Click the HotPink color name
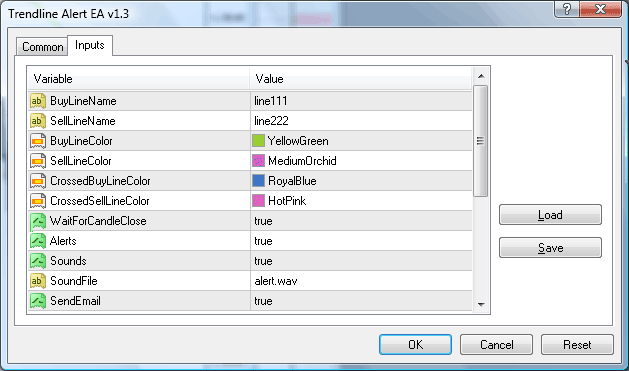This screenshot has width=629, height=371. coord(287,201)
